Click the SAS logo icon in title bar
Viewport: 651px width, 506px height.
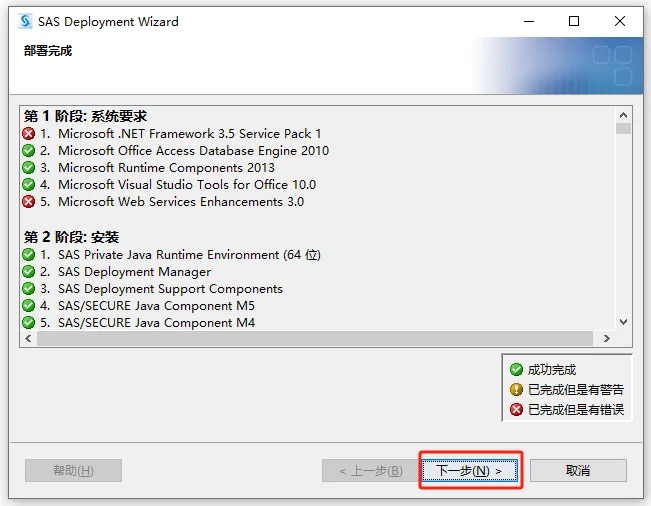pos(25,21)
